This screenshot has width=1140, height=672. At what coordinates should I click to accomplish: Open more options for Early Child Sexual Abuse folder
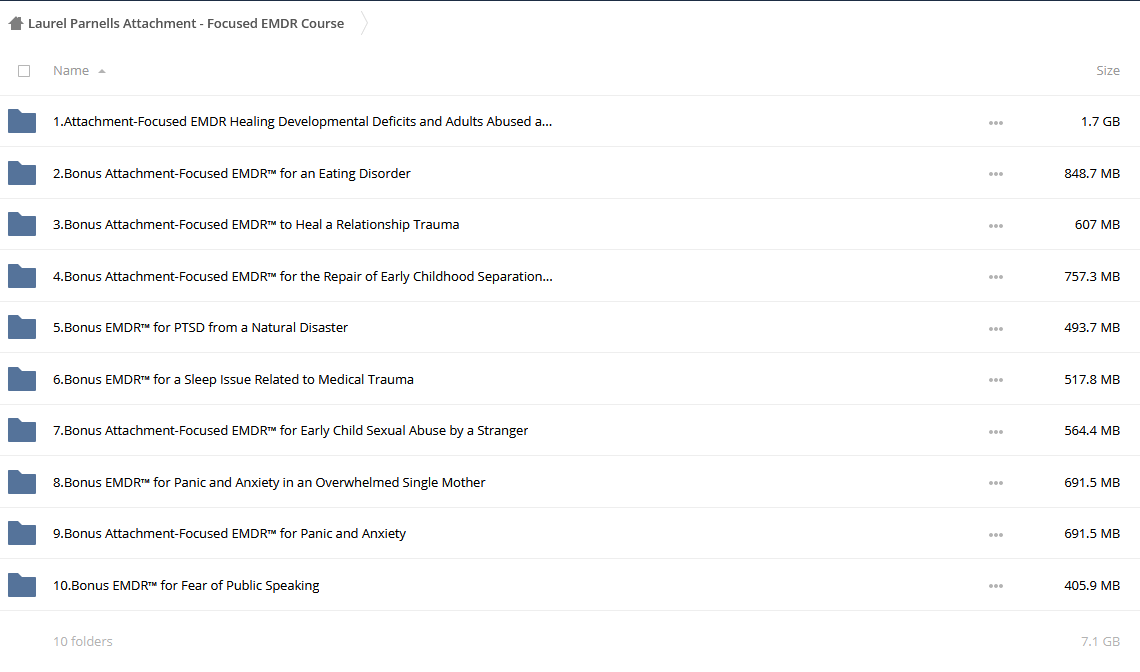coord(996,431)
